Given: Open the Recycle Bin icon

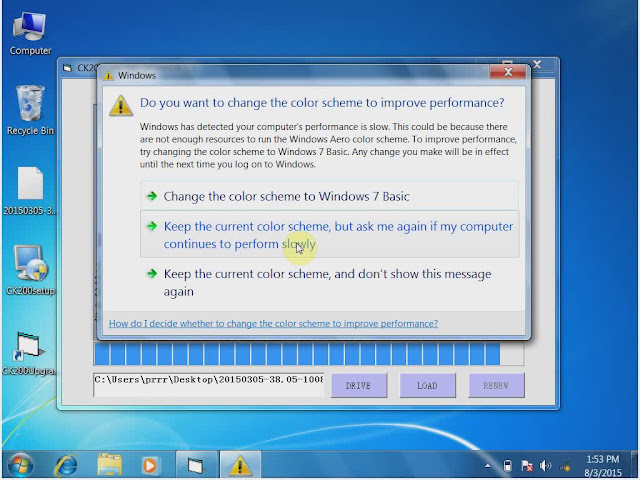Looking at the screenshot, I should coord(30,109).
